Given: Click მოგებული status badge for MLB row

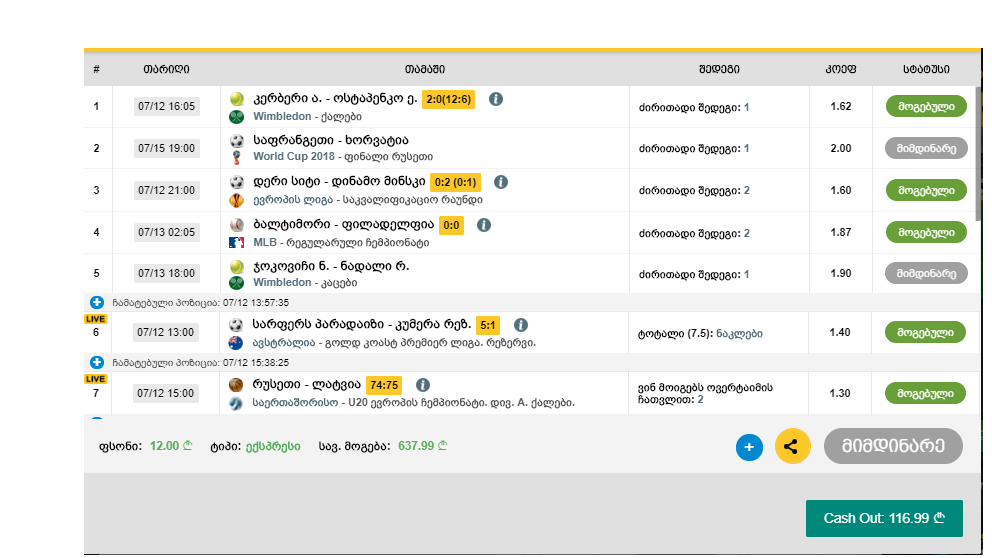Looking at the screenshot, I should coord(926,232).
